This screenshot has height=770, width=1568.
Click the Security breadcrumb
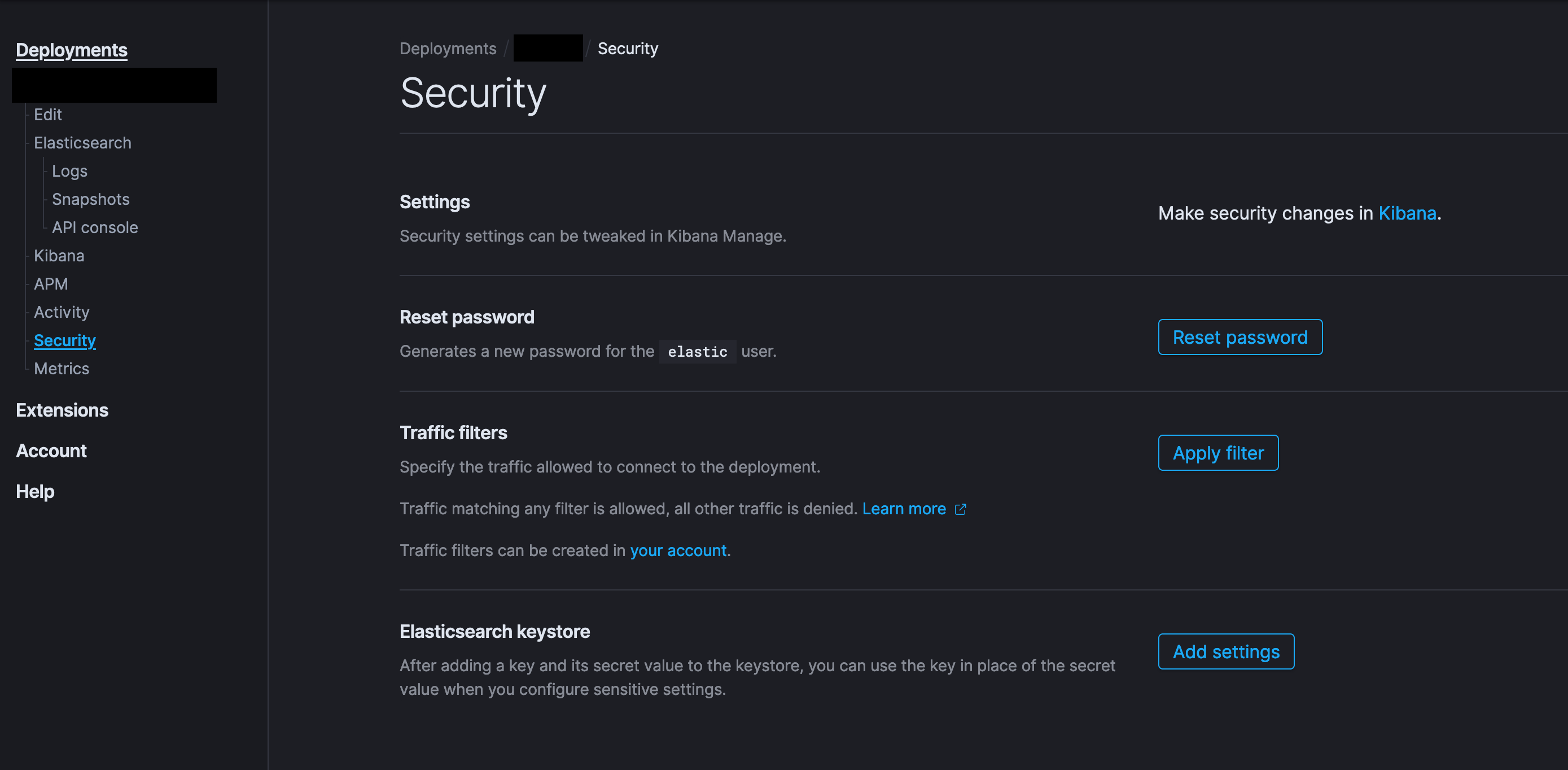tap(628, 49)
